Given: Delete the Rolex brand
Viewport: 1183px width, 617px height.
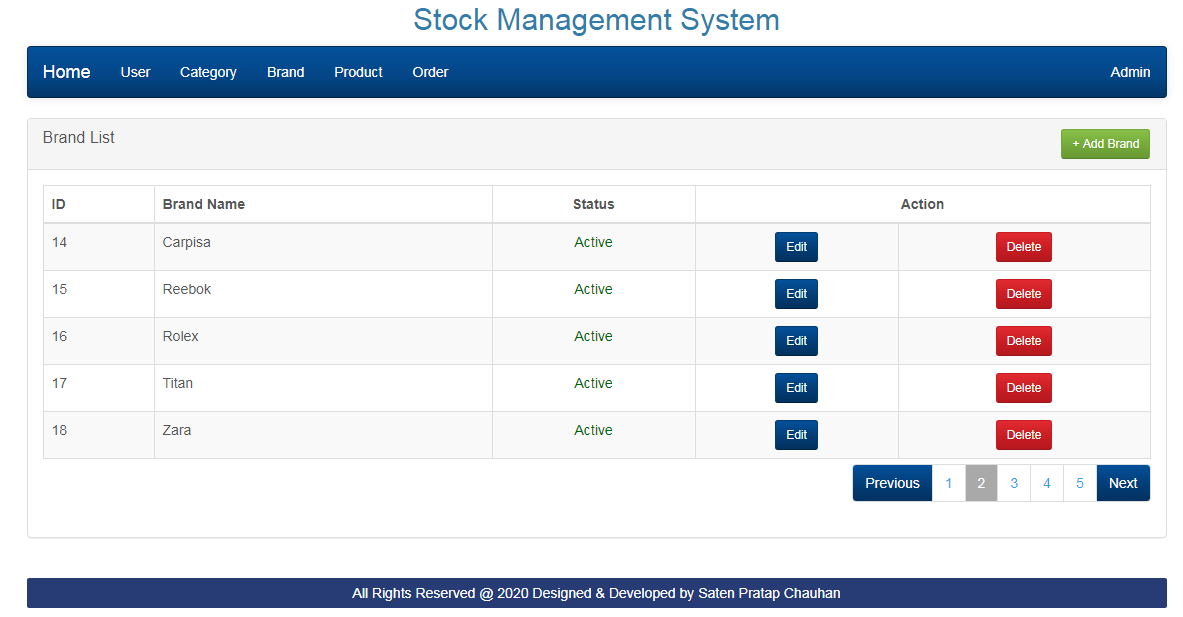Looking at the screenshot, I should (x=1024, y=341).
